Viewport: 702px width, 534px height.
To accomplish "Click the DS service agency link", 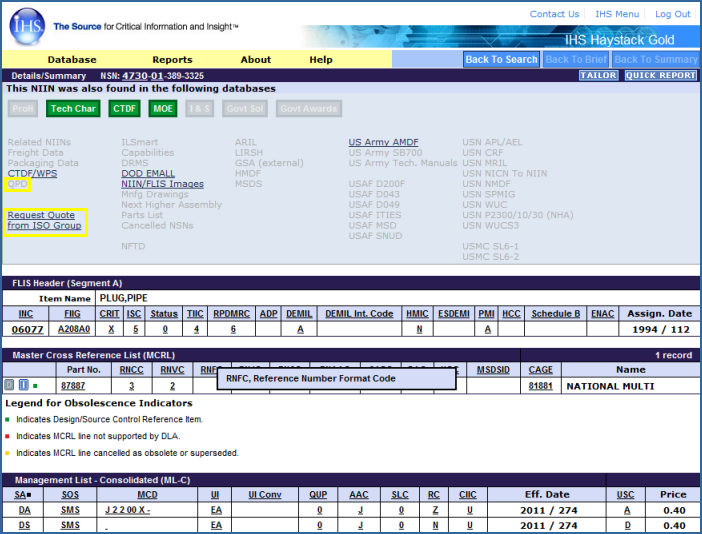I will (x=25, y=525).
